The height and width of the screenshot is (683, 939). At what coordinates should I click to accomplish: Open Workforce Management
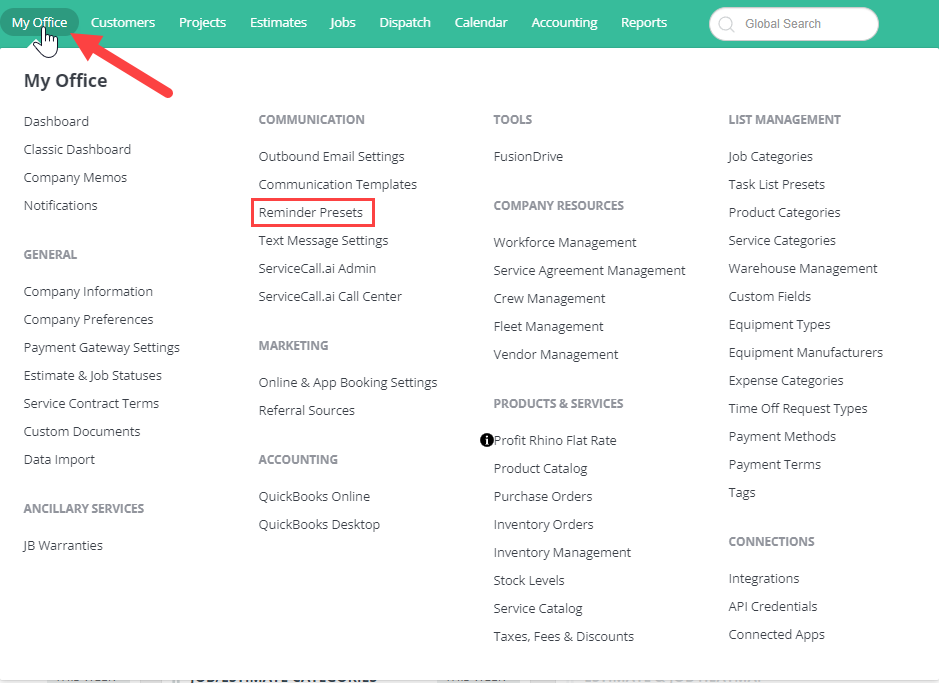(565, 242)
